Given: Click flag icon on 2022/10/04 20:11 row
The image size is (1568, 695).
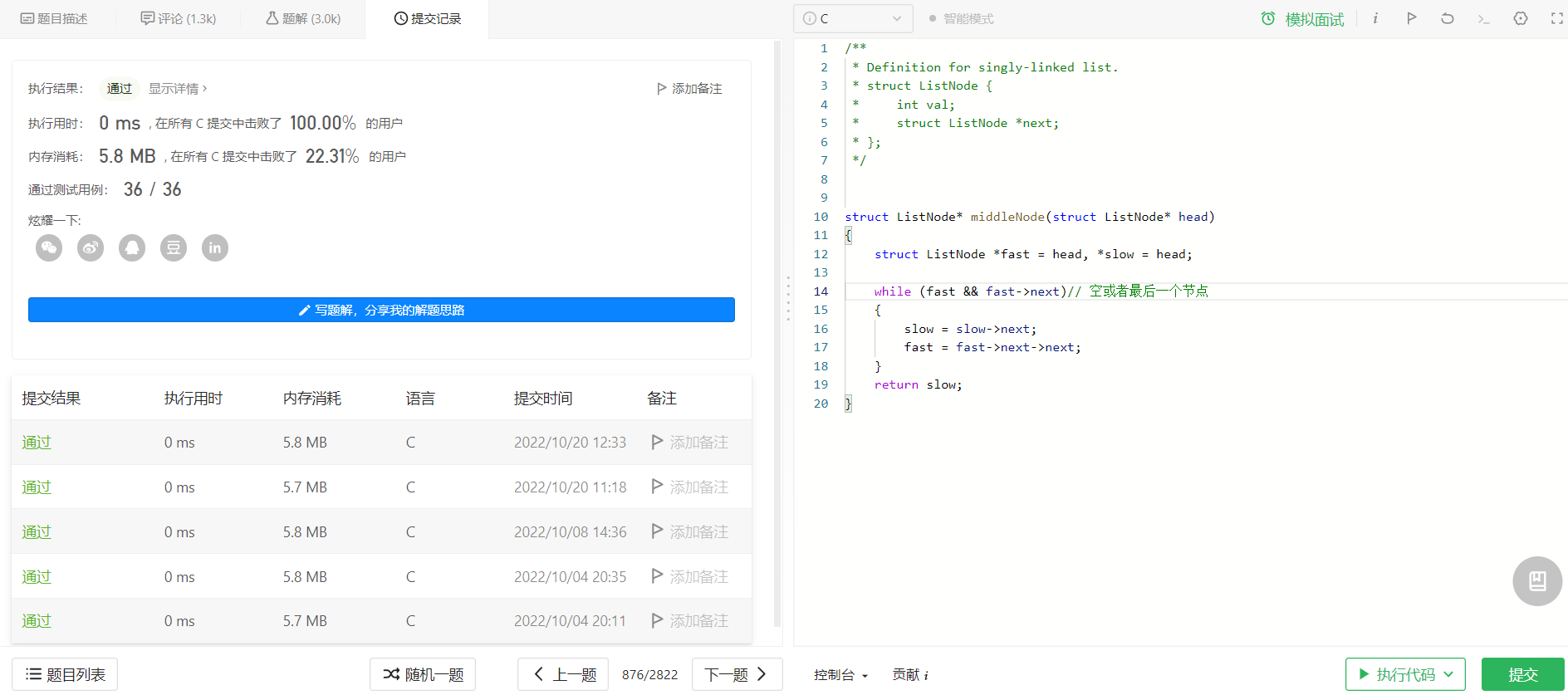Looking at the screenshot, I should 657,620.
